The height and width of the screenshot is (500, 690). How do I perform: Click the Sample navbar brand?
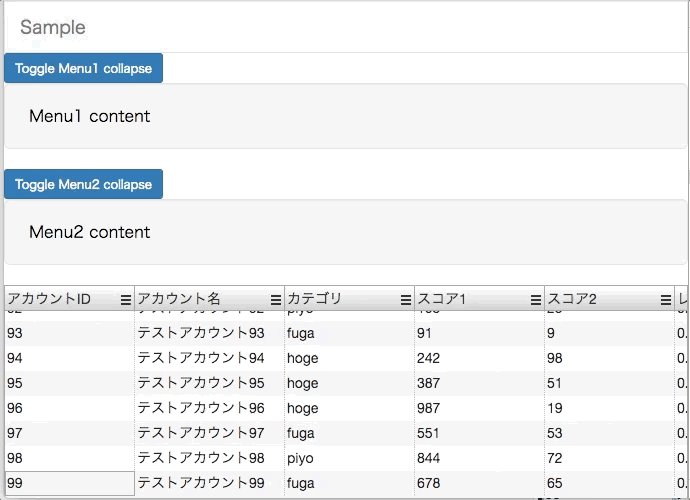[x=53, y=27]
